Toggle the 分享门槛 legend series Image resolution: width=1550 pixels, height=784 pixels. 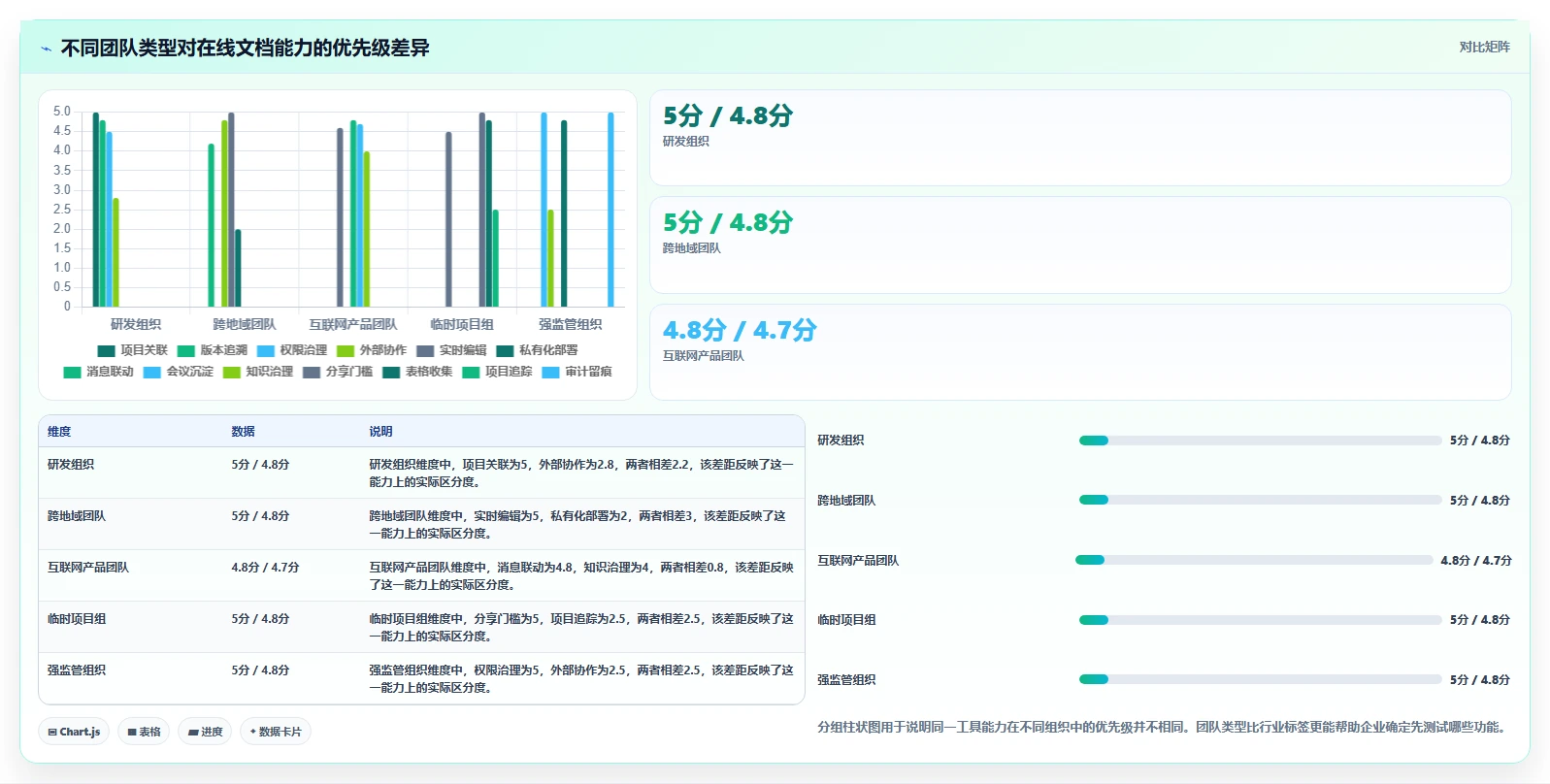[337, 372]
